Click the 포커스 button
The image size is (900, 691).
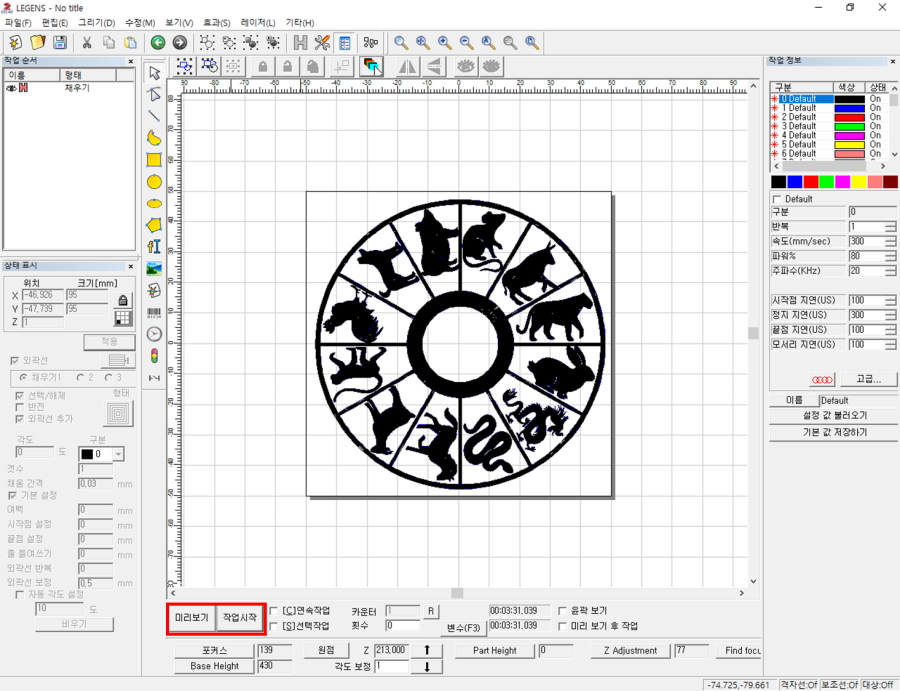(x=214, y=650)
